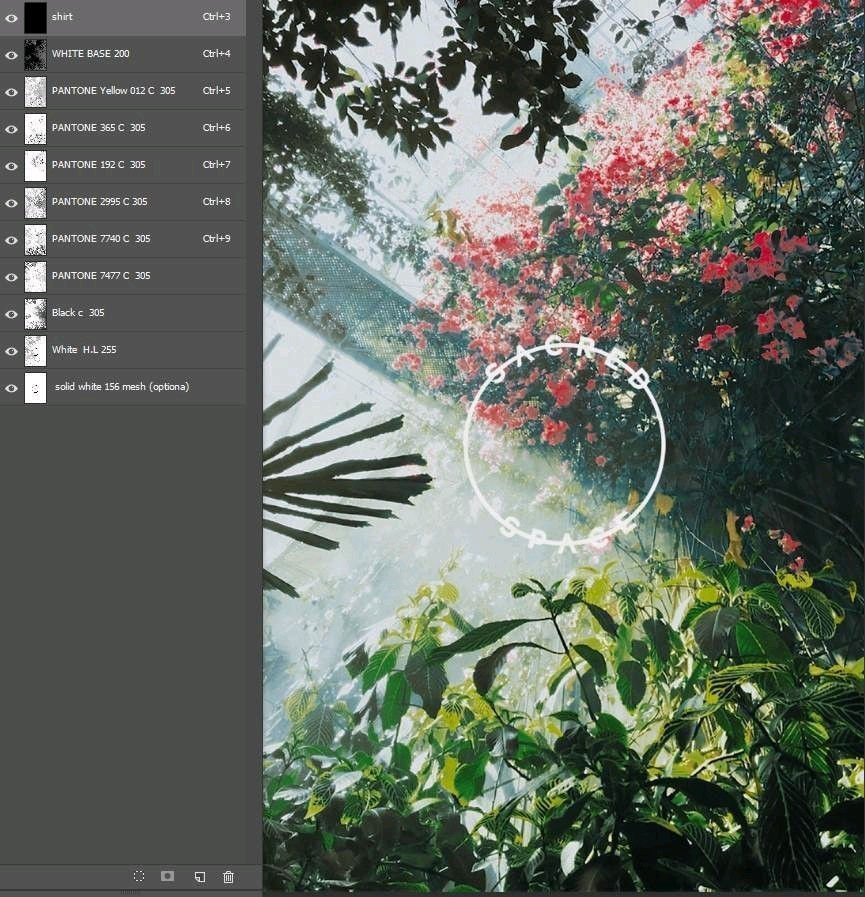Screen dimensions: 865x897
Task: Hide the PANTONE 7740 C channel
Action: 11,240
